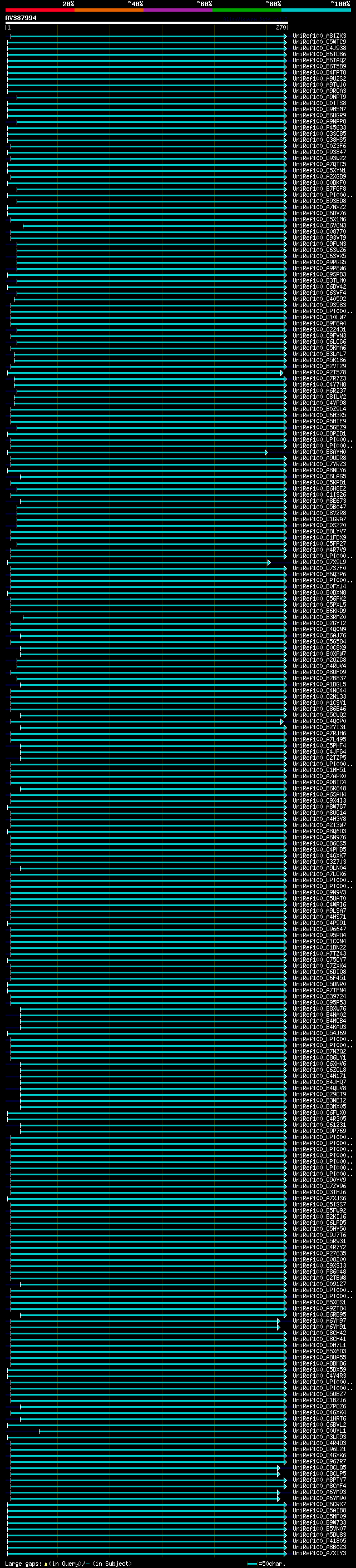Click the purple ~60% identity color bar
This screenshot has height=1568, width=356.
click(x=179, y=10)
